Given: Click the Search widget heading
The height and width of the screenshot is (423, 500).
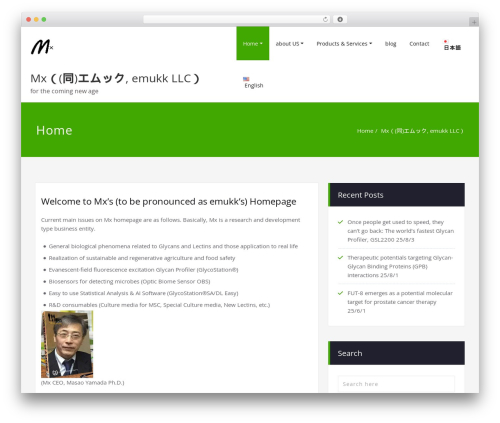Looking at the screenshot, I should point(350,353).
